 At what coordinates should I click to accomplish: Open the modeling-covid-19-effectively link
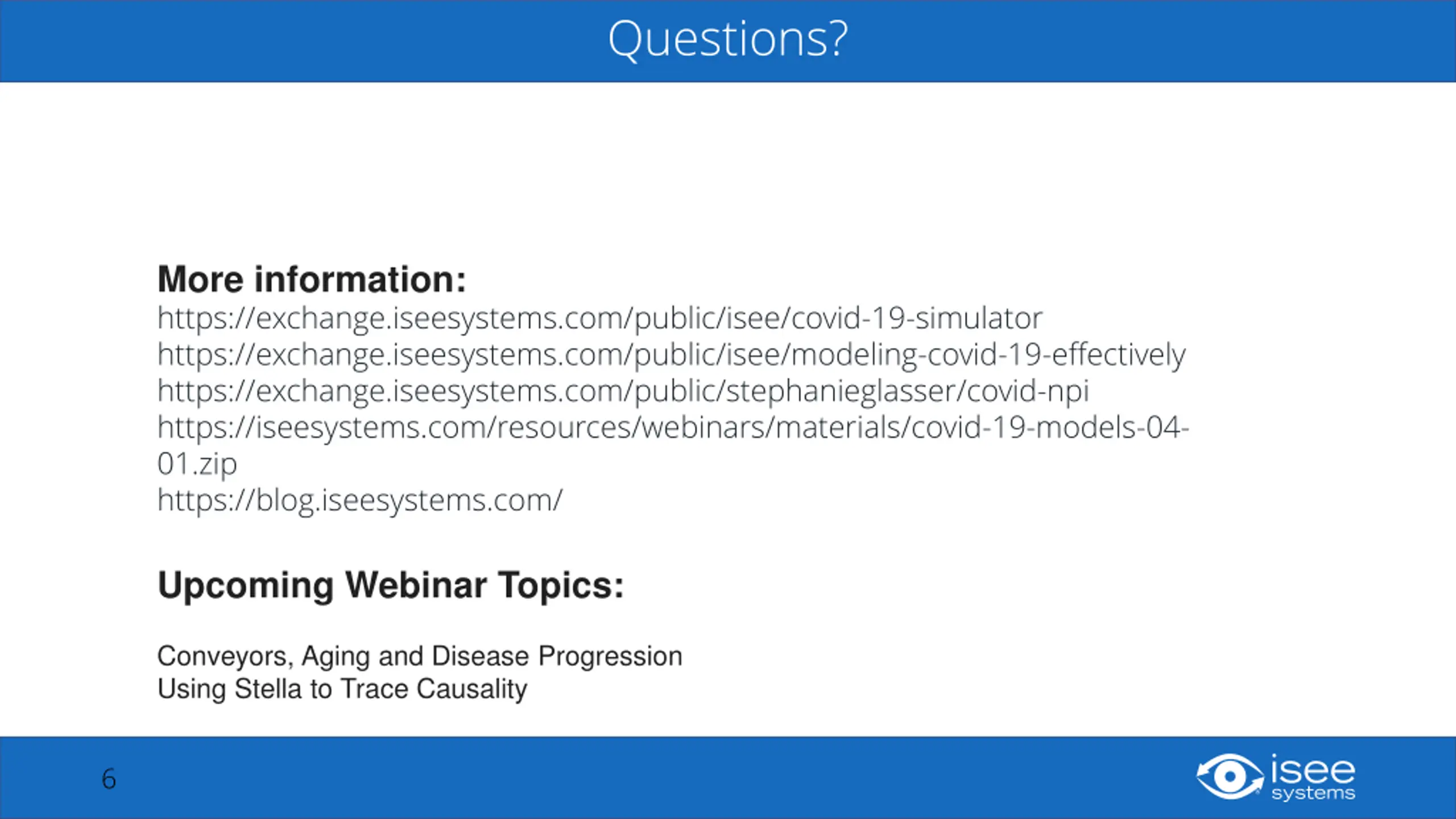[671, 355]
